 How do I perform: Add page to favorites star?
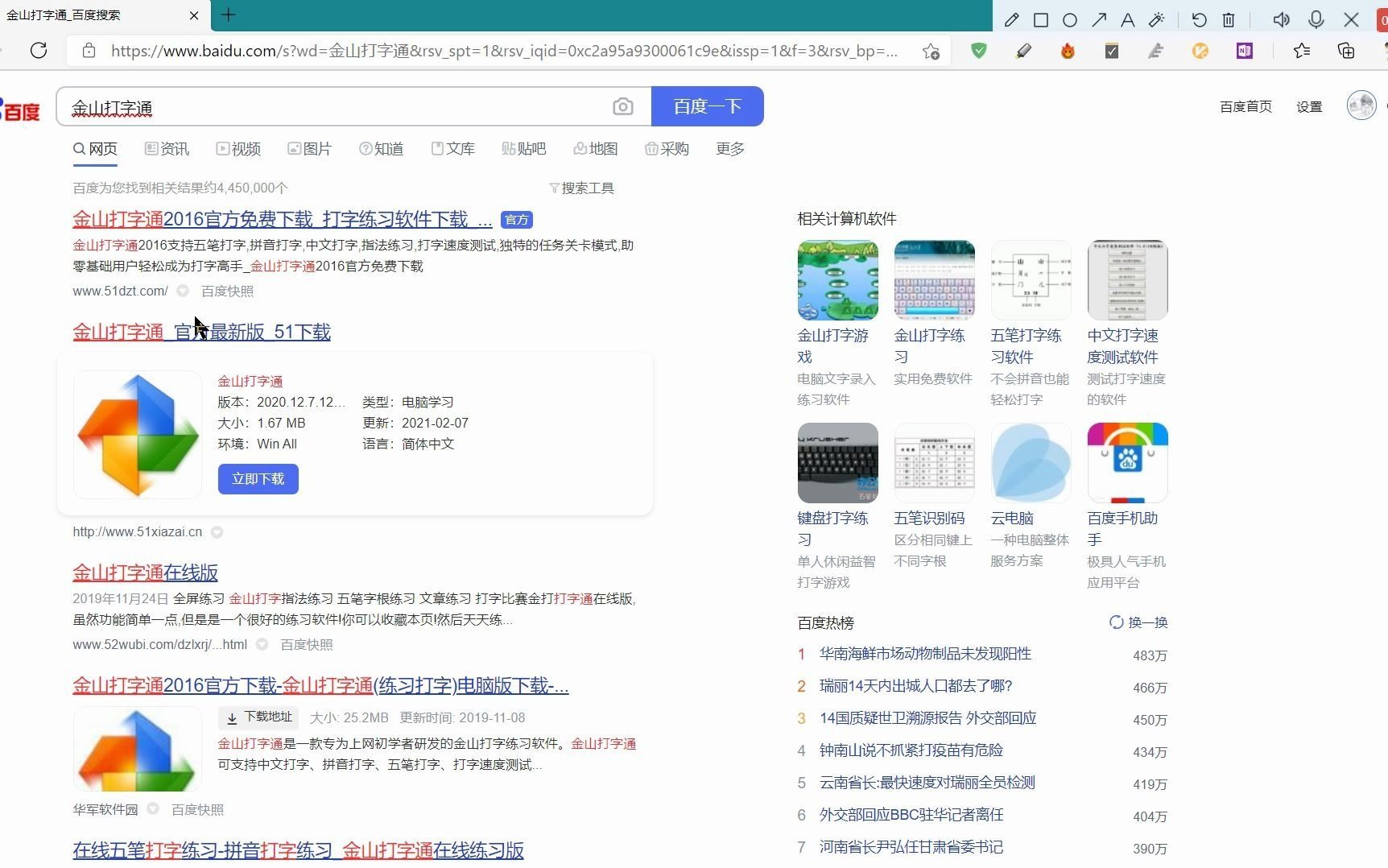[x=932, y=52]
